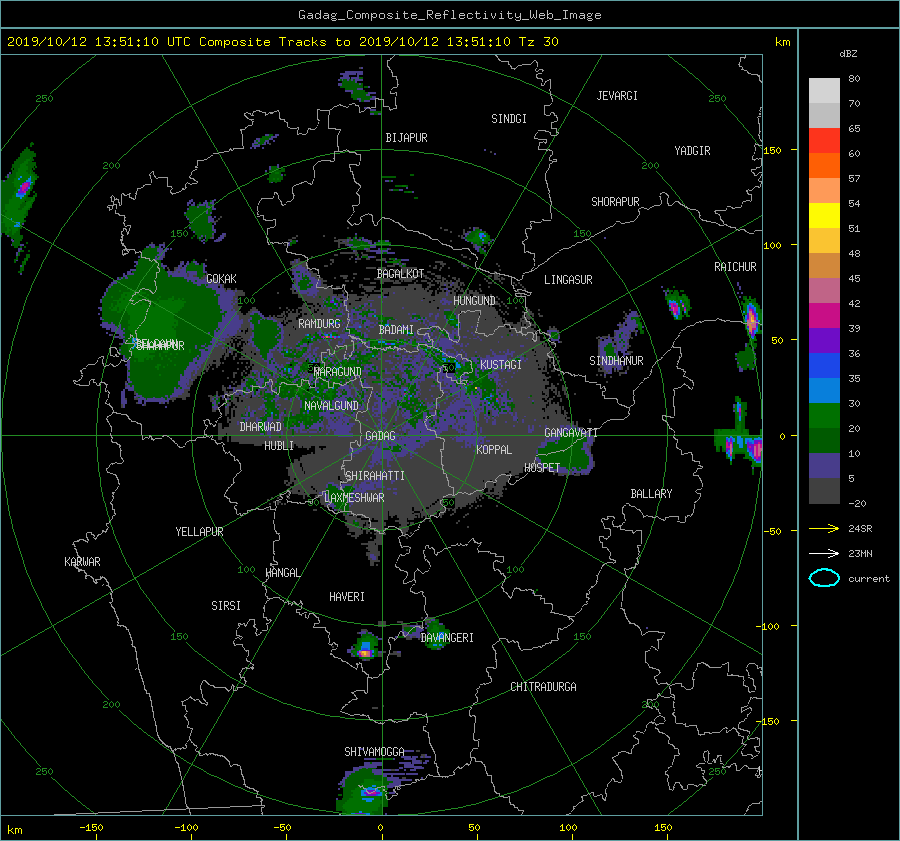Click the DHARWAD city label
900x841 pixels.
pos(260,427)
